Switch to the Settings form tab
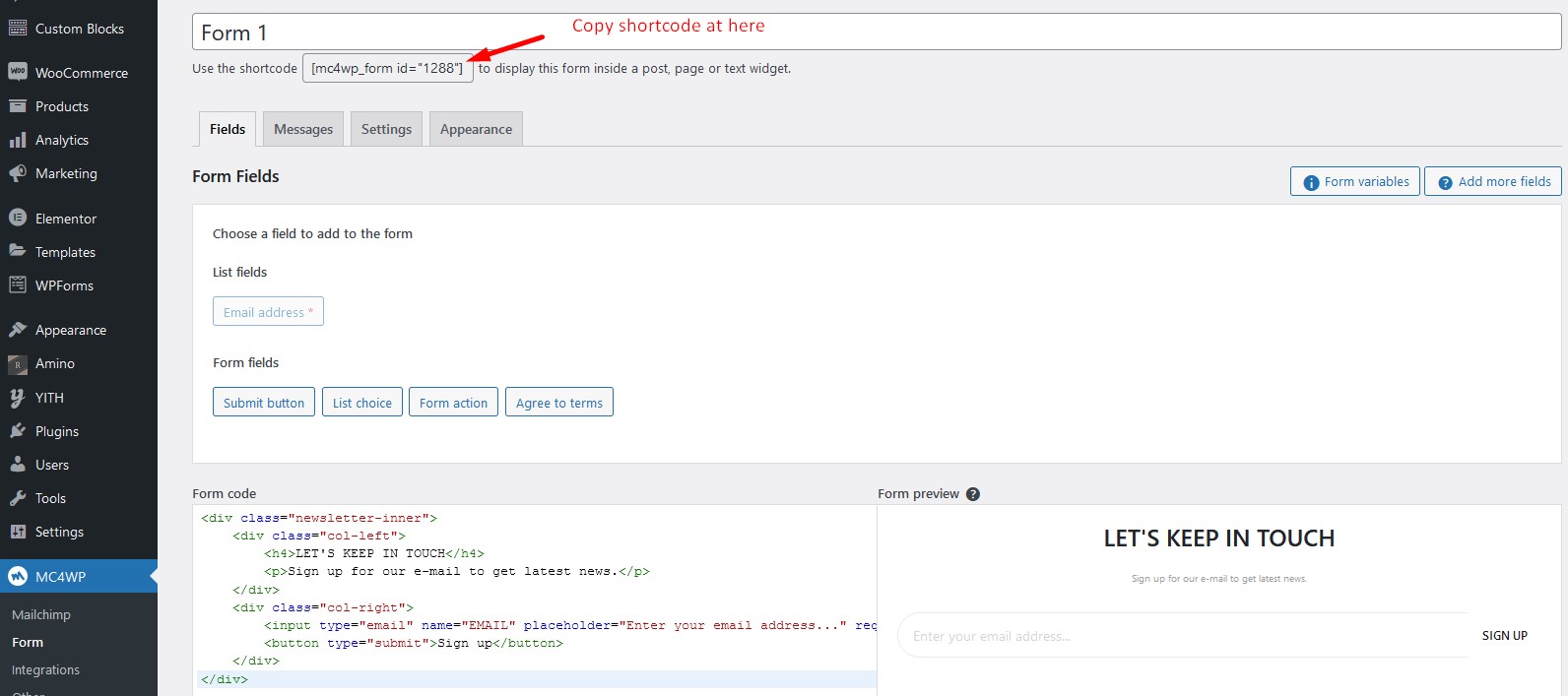This screenshot has width=1568, height=696. (386, 129)
